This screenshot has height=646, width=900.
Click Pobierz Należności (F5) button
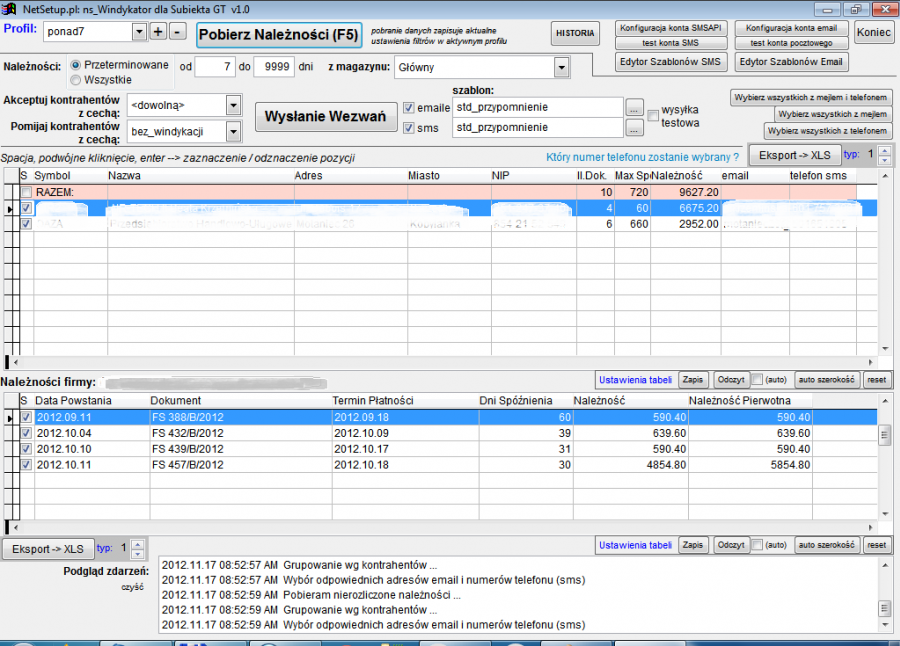279,35
